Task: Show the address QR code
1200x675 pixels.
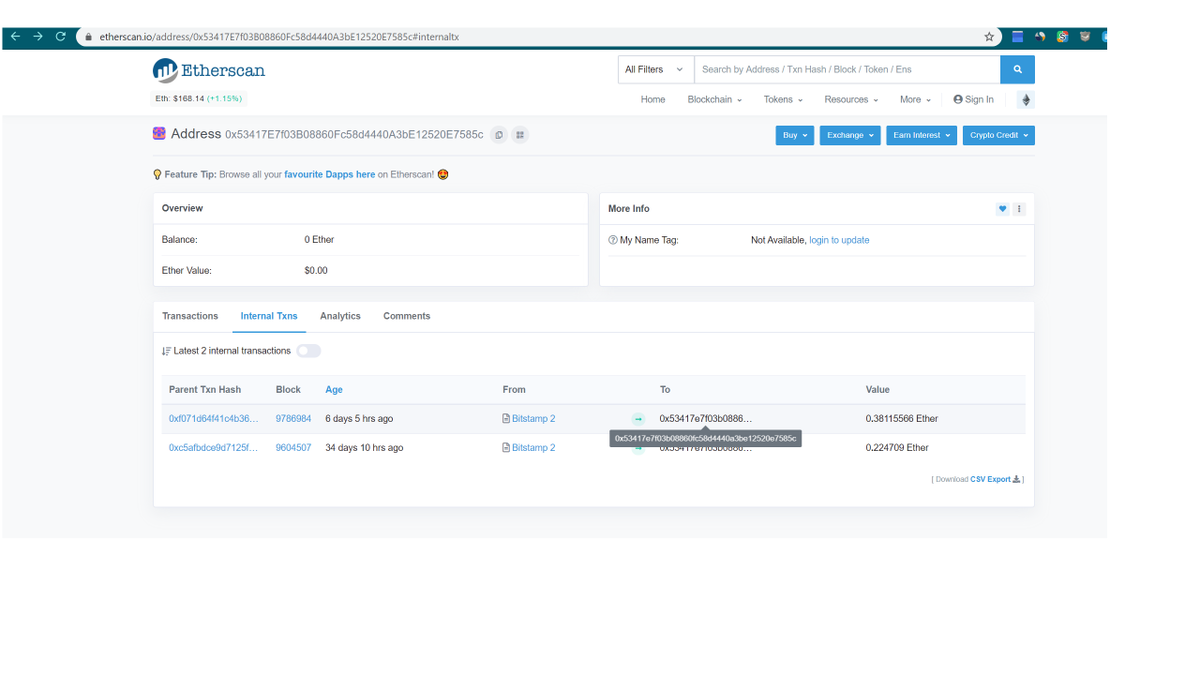Action: pyautogui.click(x=520, y=135)
